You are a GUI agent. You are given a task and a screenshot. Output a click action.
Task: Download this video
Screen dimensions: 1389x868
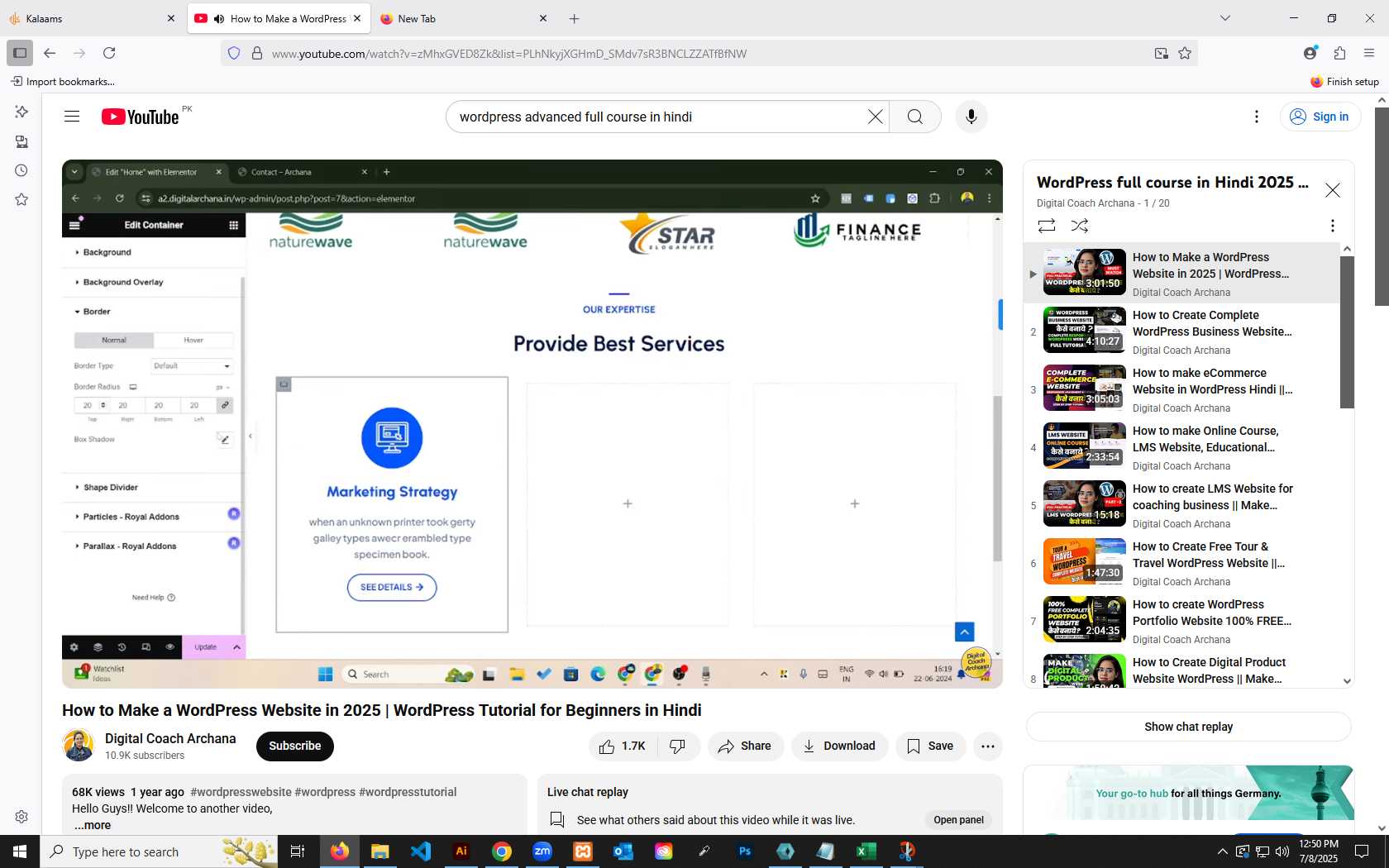[x=839, y=746]
